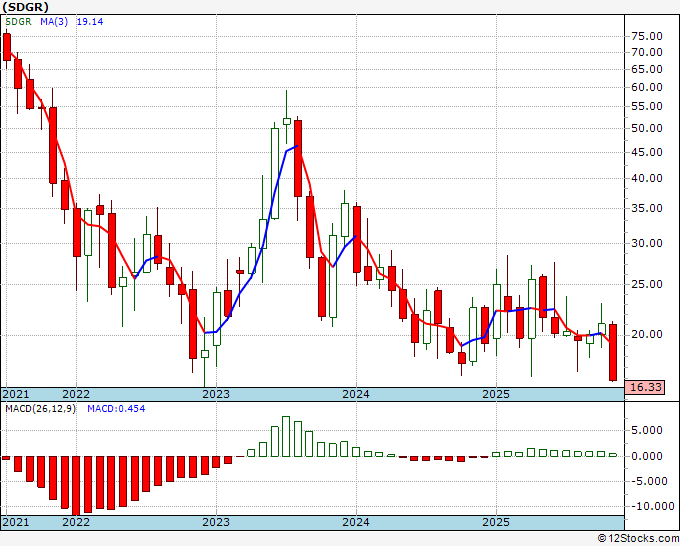Click the 70.00 price axis label

pos(647,52)
